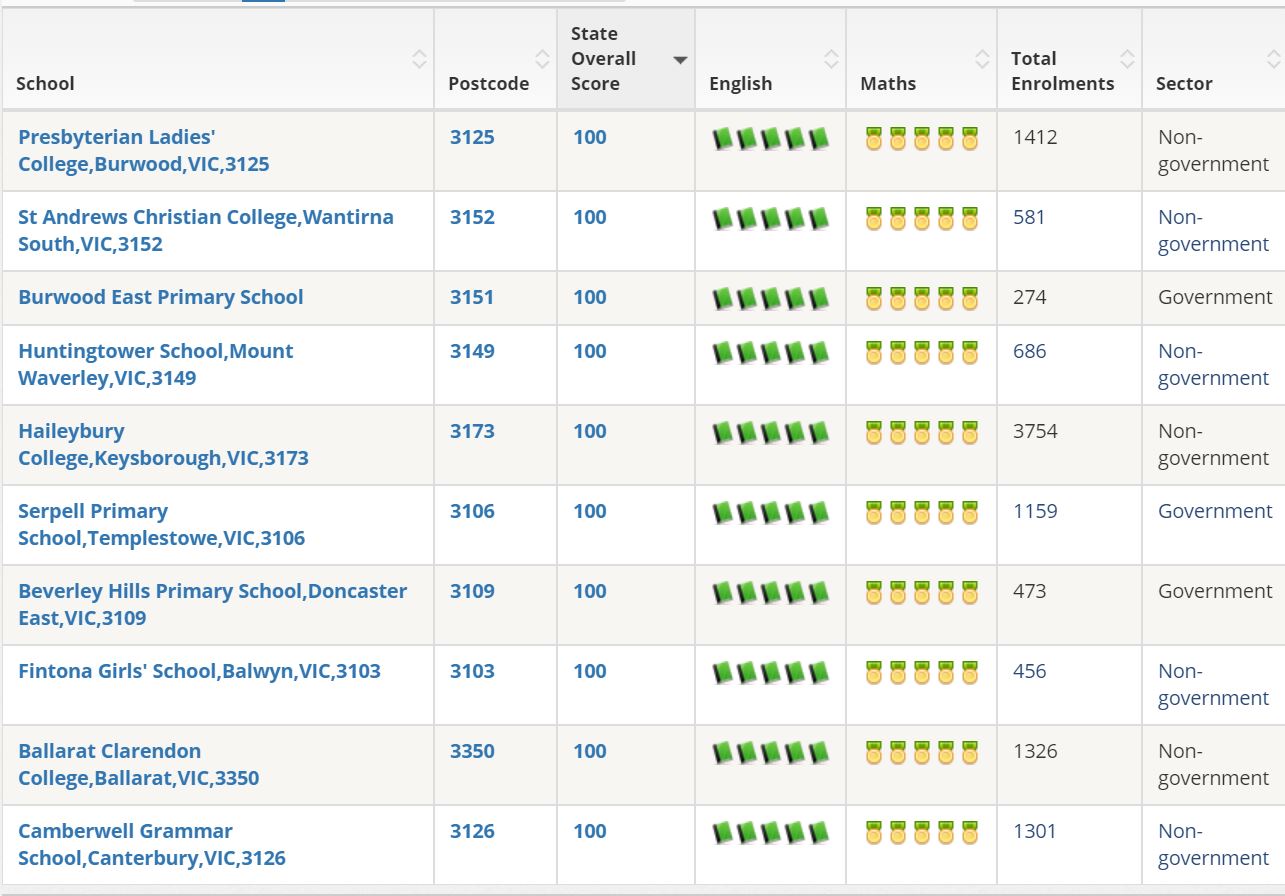Click postcode 3350 link
The height and width of the screenshot is (896, 1285).
pos(472,751)
